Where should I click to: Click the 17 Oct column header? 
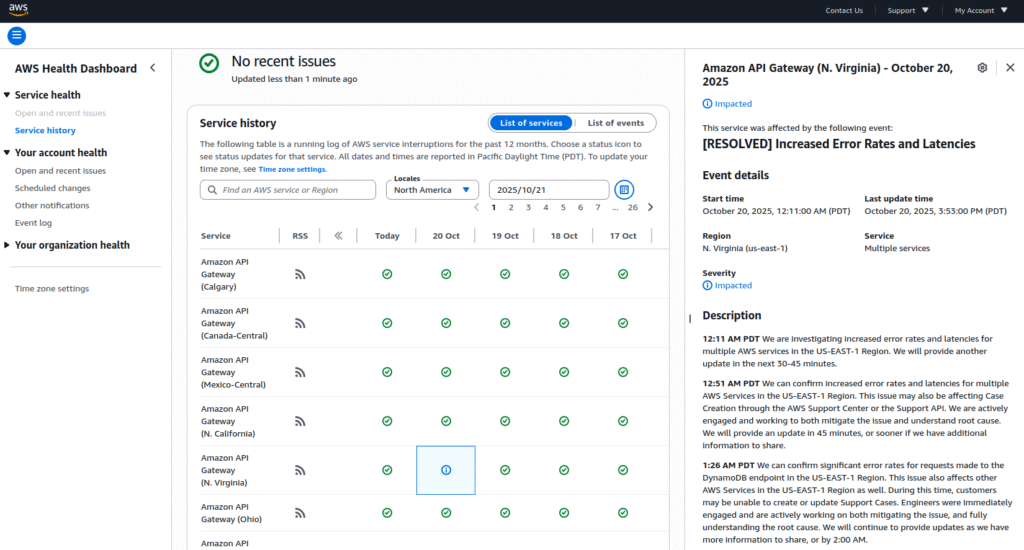[623, 236]
